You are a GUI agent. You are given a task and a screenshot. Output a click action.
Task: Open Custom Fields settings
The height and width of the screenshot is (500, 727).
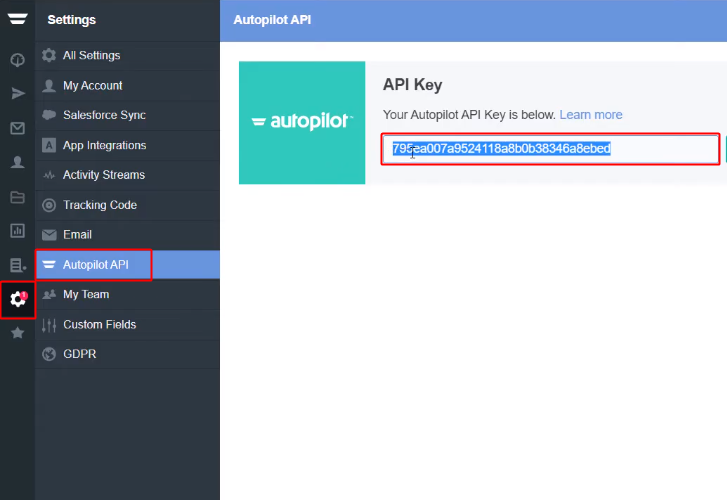(128, 325)
